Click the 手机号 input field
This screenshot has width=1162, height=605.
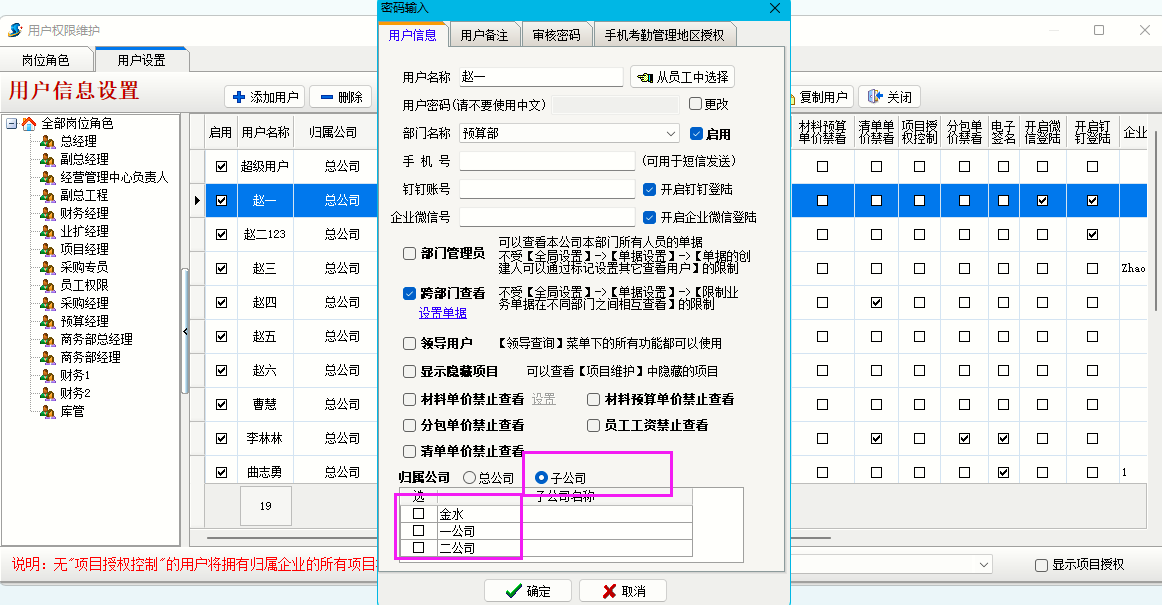[x=547, y=161]
